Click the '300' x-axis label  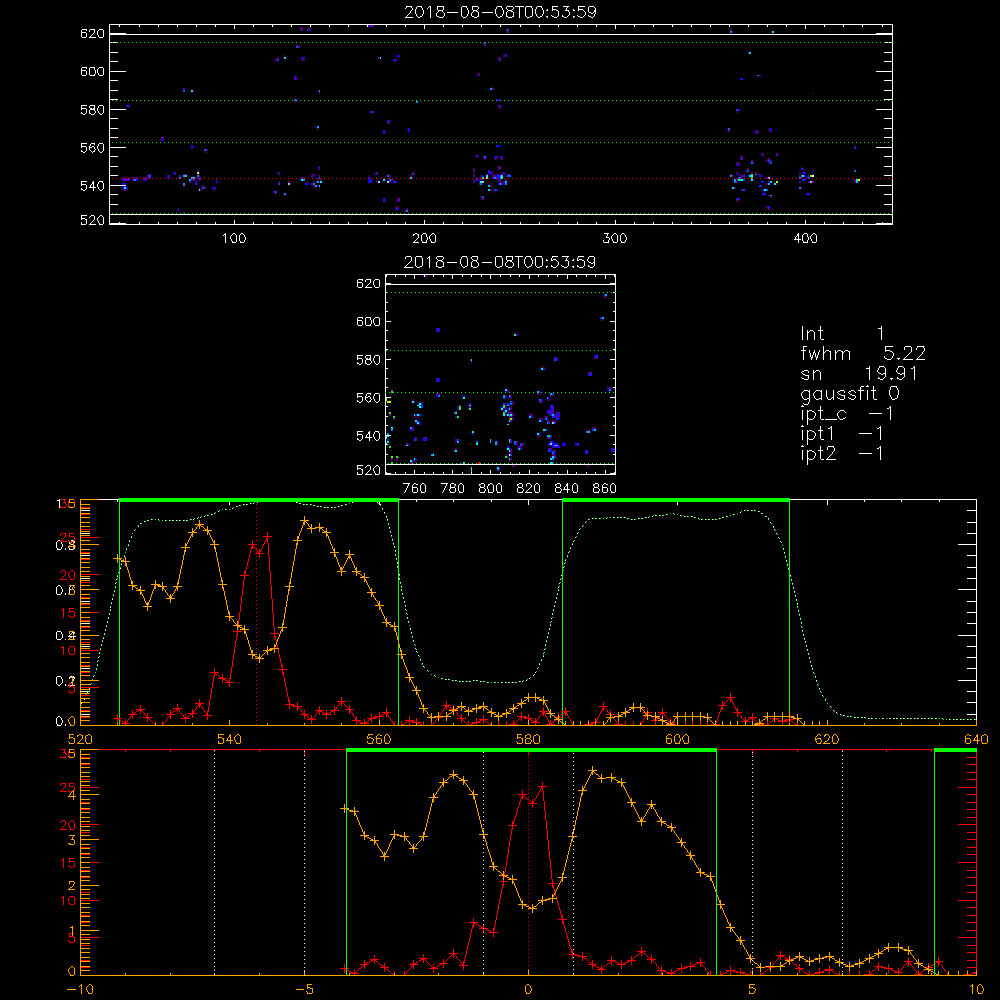615,239
